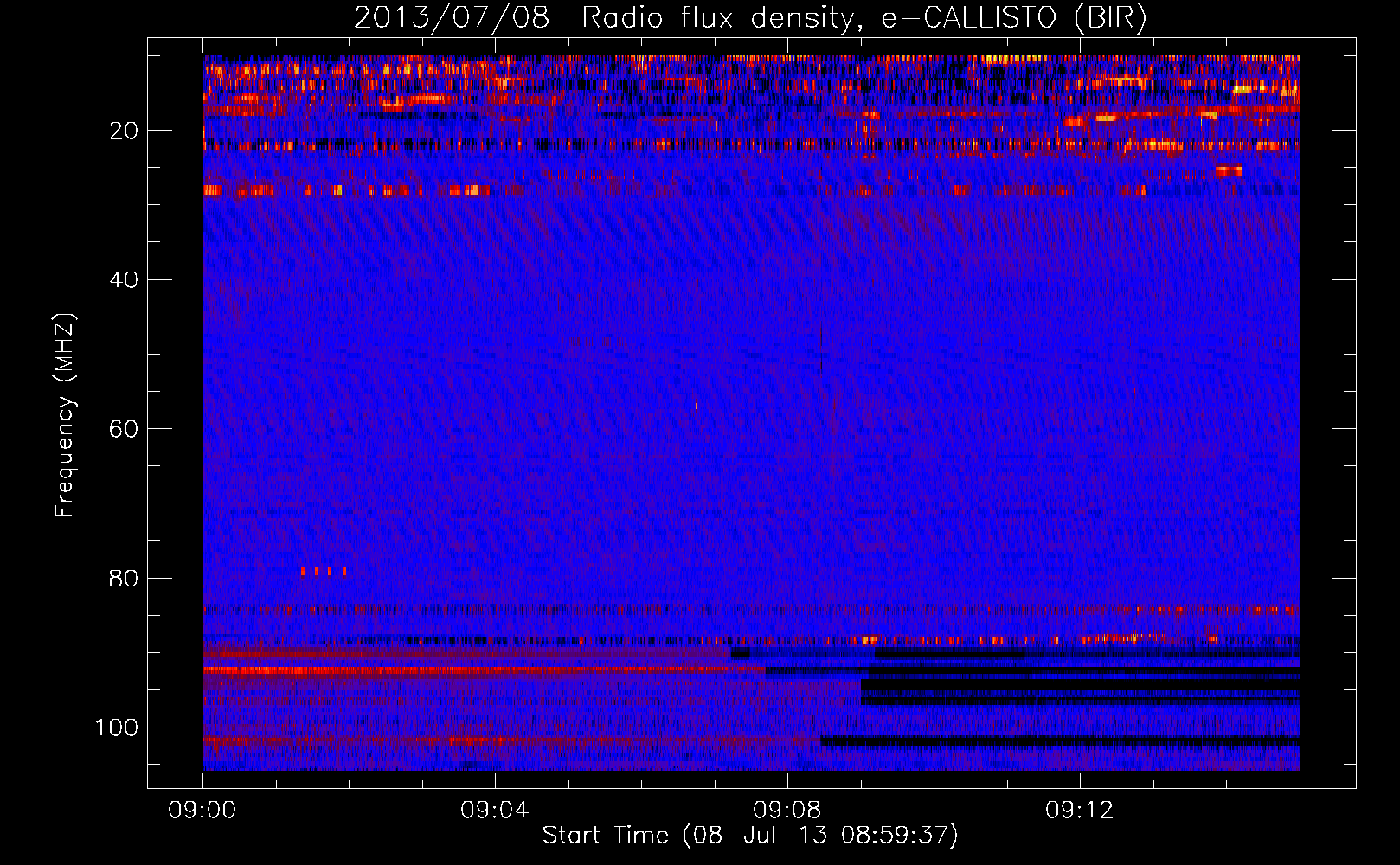Click the 40 MHz frequency tick label
This screenshot has width=1400, height=865.
(x=124, y=280)
